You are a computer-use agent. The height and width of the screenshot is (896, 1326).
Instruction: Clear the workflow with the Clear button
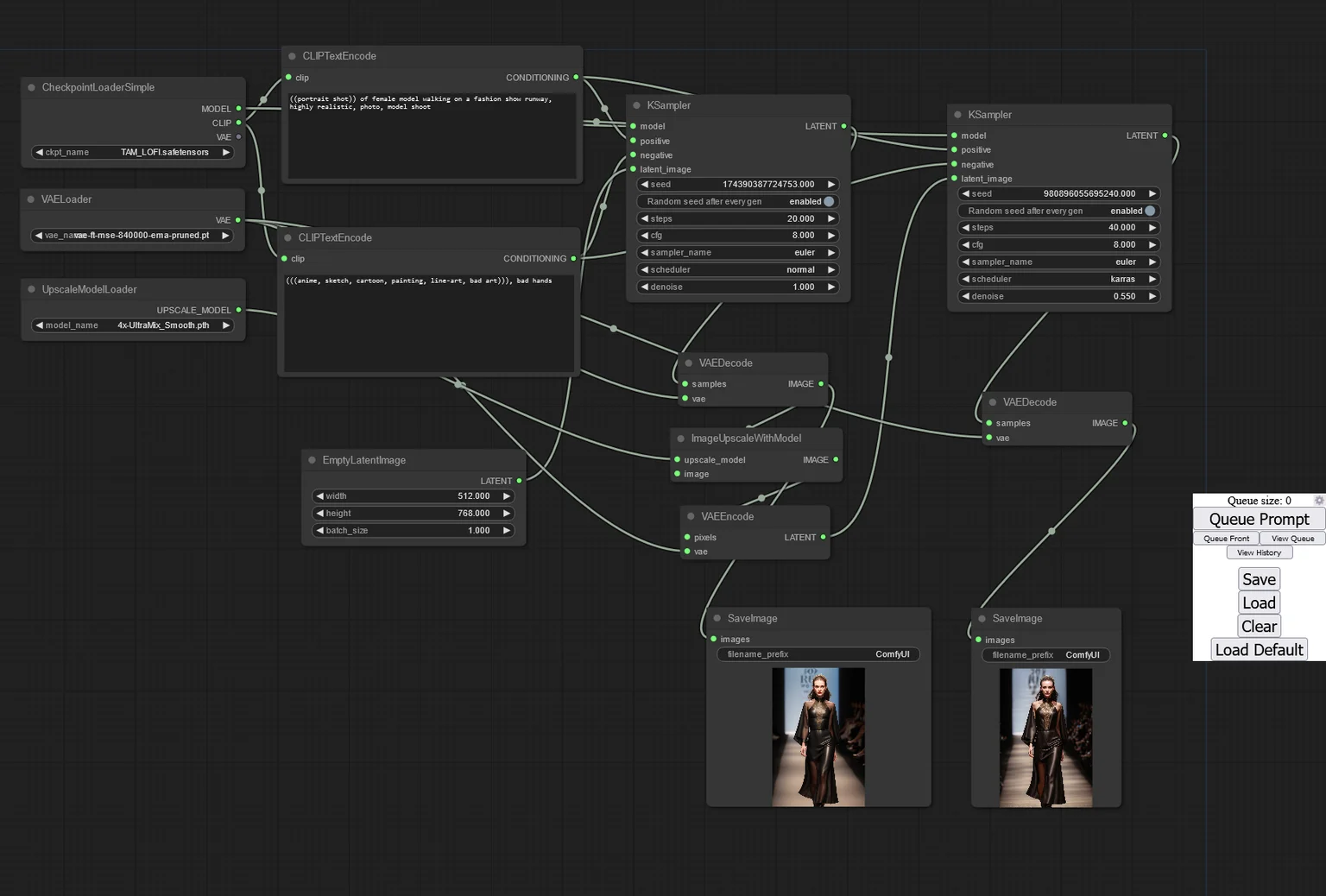[1259, 626]
